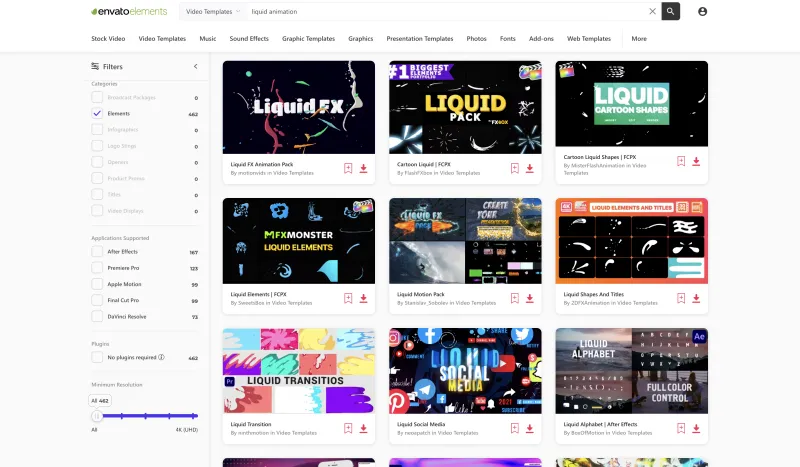Open Photos navigation tab
The image size is (800, 467).
(477, 39)
